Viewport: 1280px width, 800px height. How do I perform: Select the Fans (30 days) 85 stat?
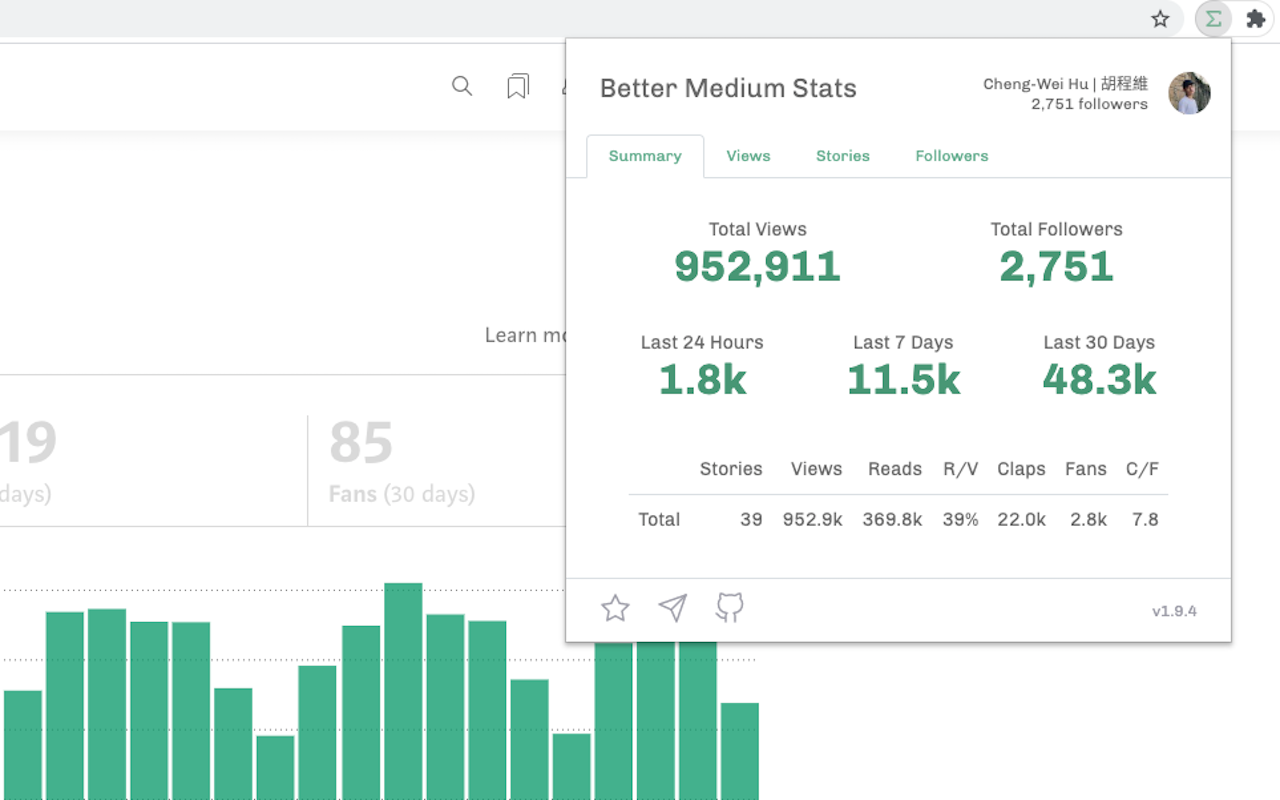coord(401,462)
